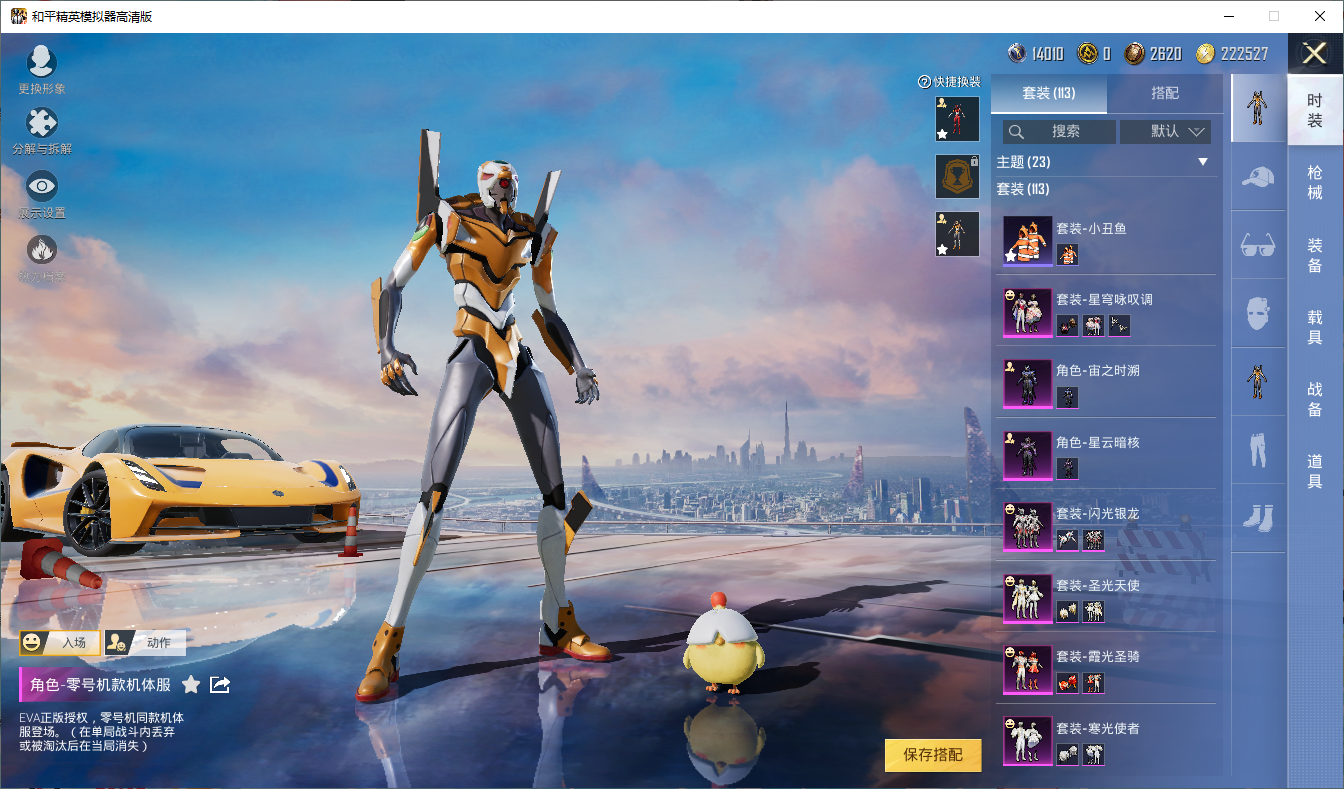Select the pants category icon
This screenshot has width=1344, height=789.
pos(1258,450)
